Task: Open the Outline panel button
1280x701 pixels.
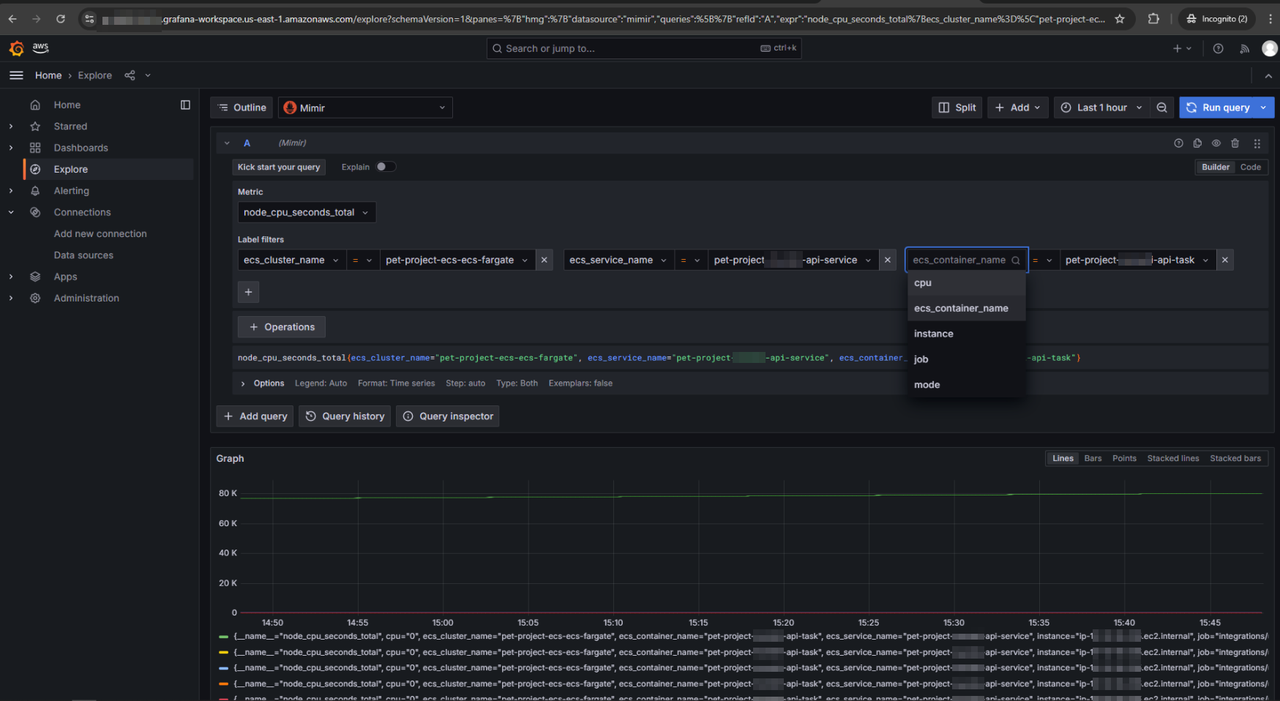Action: 243,107
